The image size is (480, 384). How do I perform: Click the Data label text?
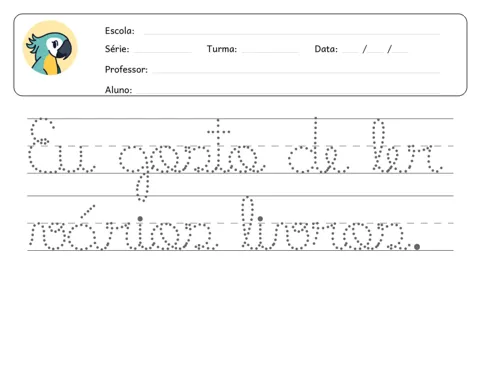(x=326, y=49)
